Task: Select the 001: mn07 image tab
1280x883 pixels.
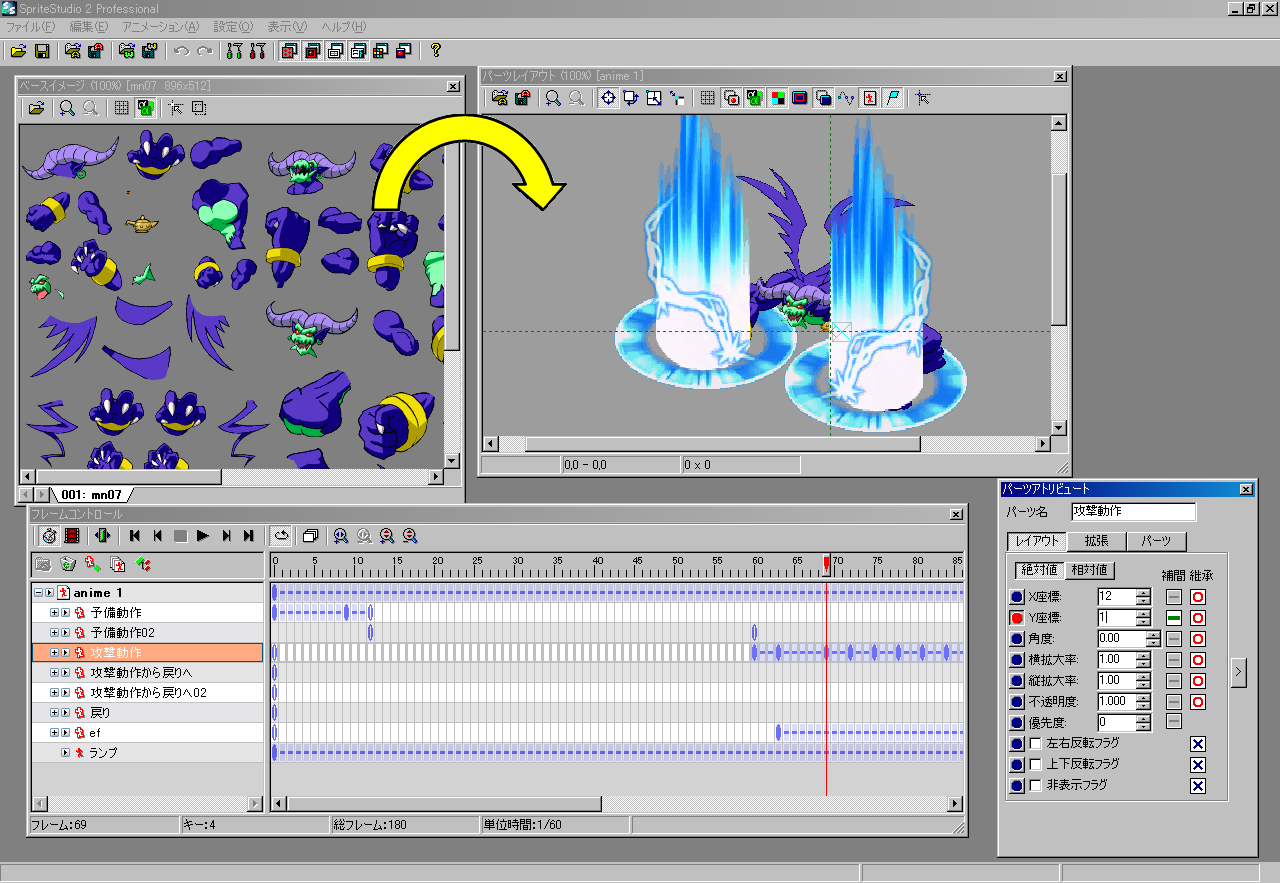Action: tap(90, 494)
